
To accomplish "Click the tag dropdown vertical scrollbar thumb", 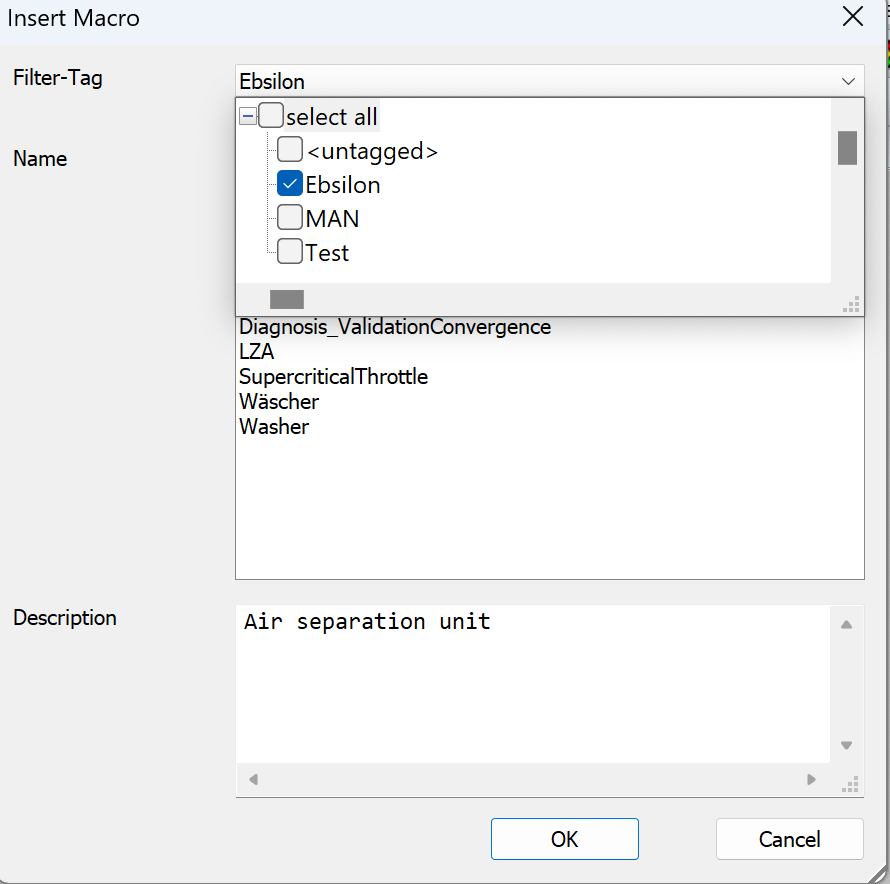I will coord(847,148).
